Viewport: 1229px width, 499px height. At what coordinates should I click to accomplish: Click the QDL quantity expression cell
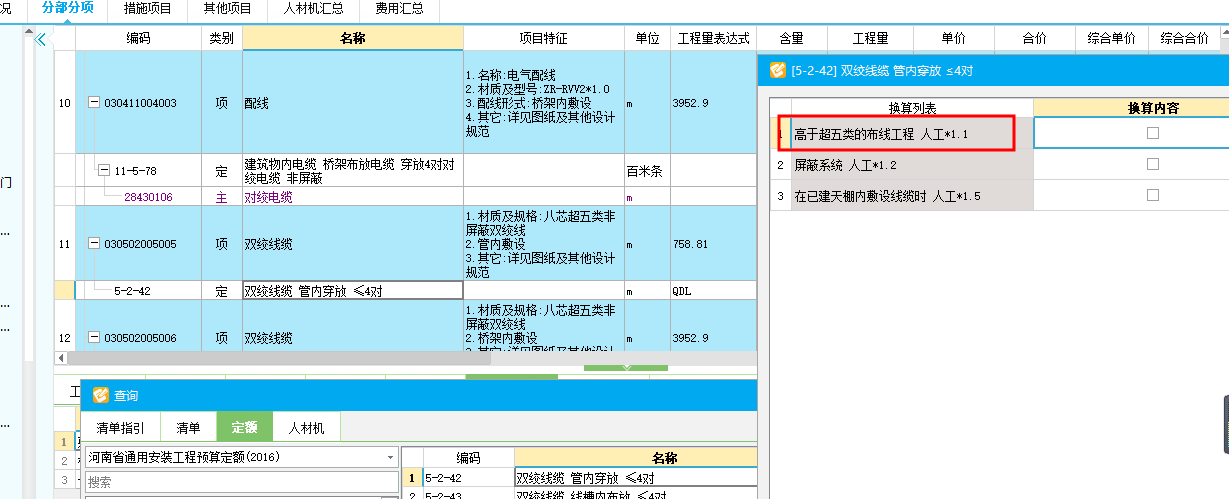(713, 291)
